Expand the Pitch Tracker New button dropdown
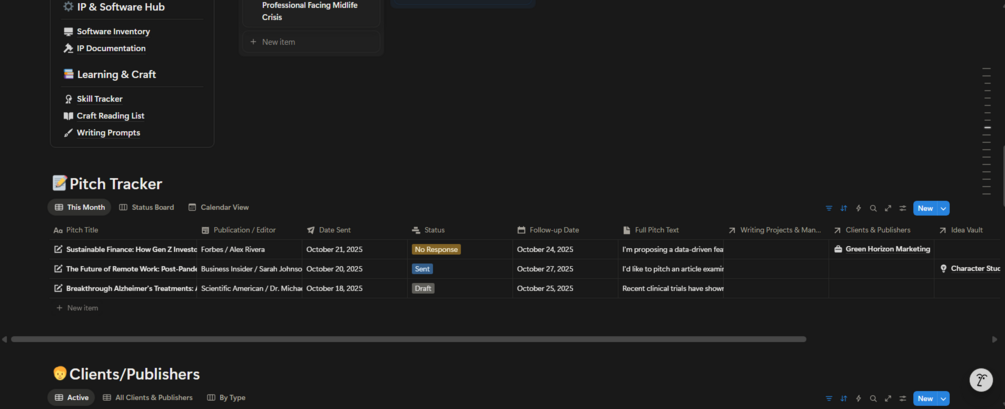This screenshot has width=1005, height=409. [943, 208]
